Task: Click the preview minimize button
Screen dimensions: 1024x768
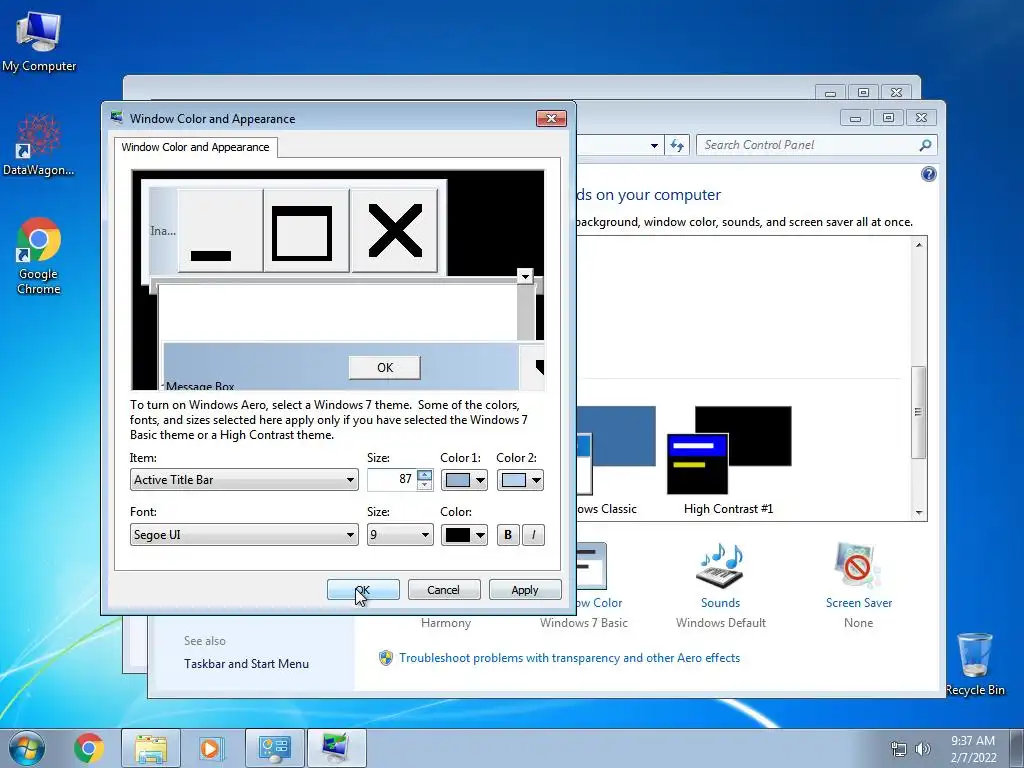Action: [220, 230]
